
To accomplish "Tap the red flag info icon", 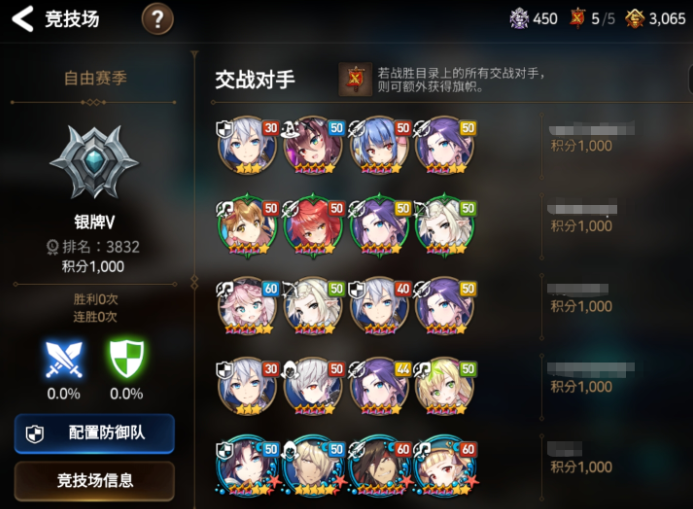I will (355, 79).
